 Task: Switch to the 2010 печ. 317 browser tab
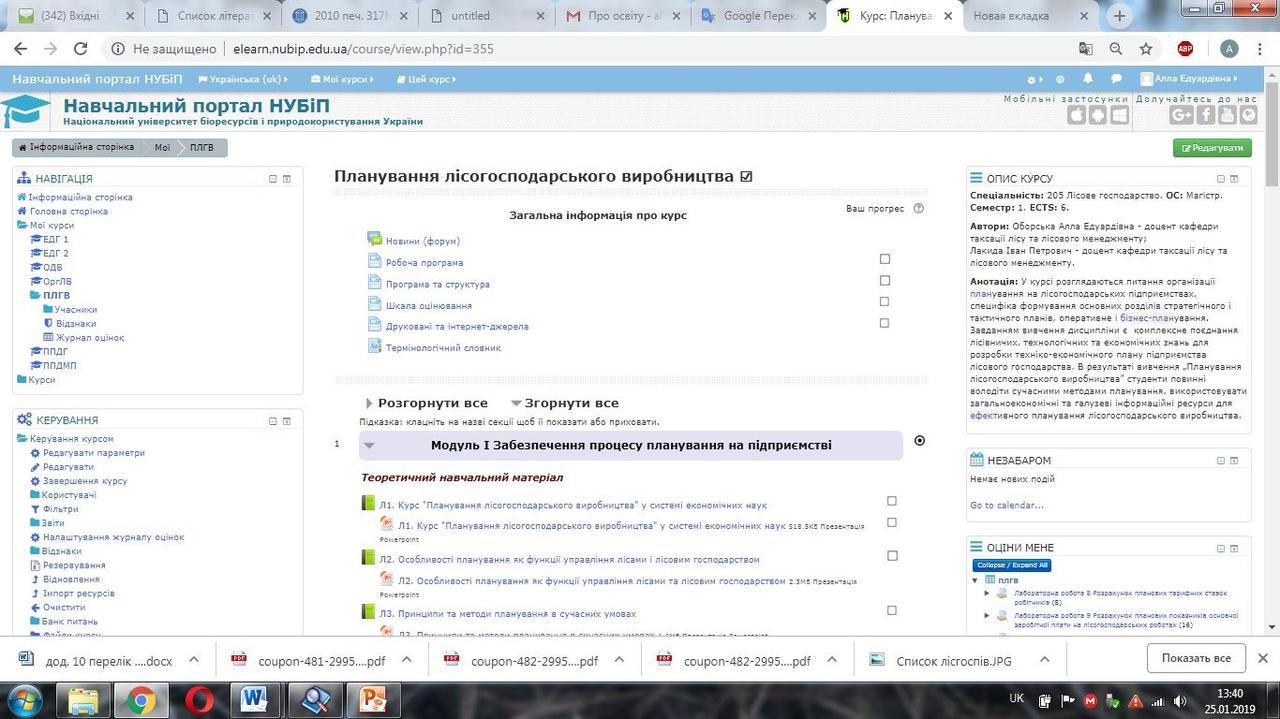(352, 16)
